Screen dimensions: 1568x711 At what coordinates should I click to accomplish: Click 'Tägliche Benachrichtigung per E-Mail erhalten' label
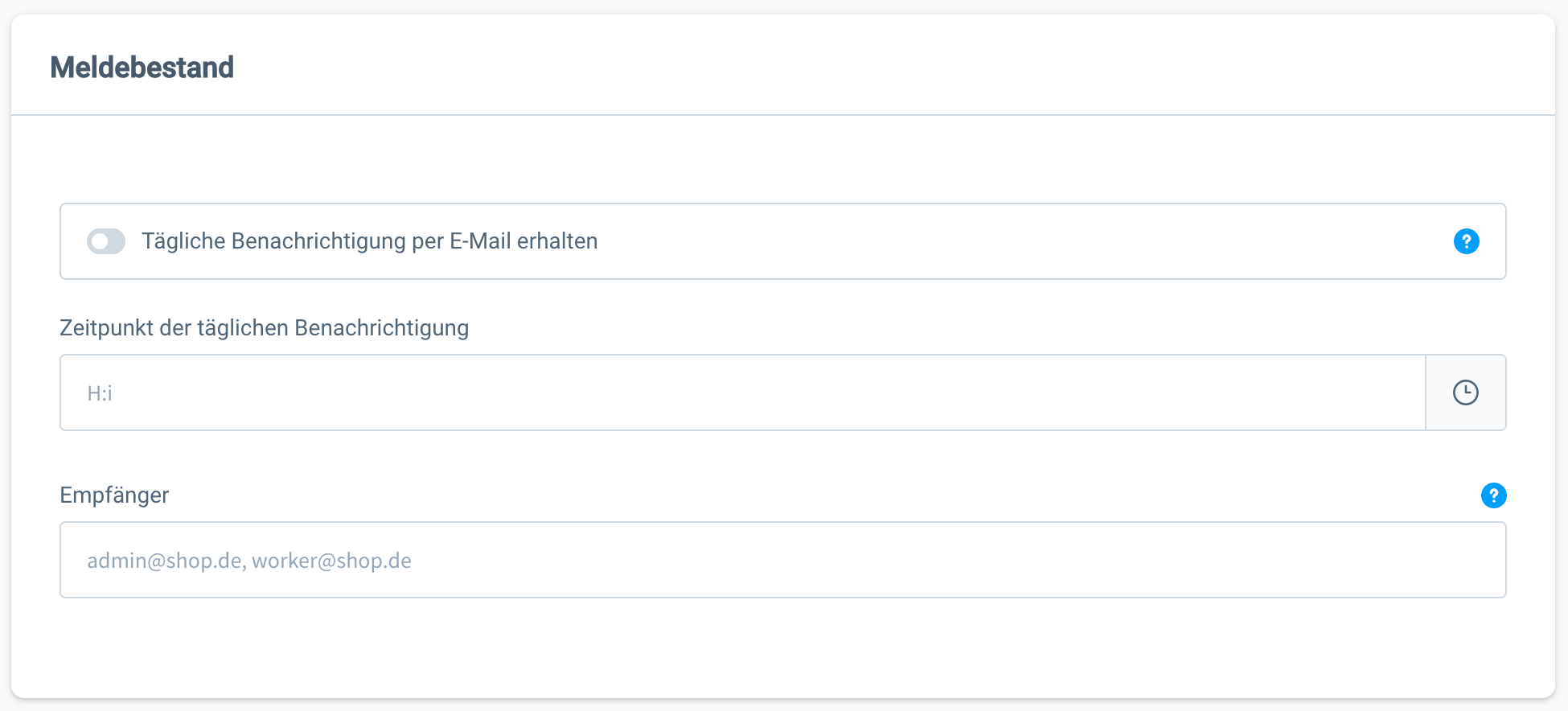tap(369, 241)
